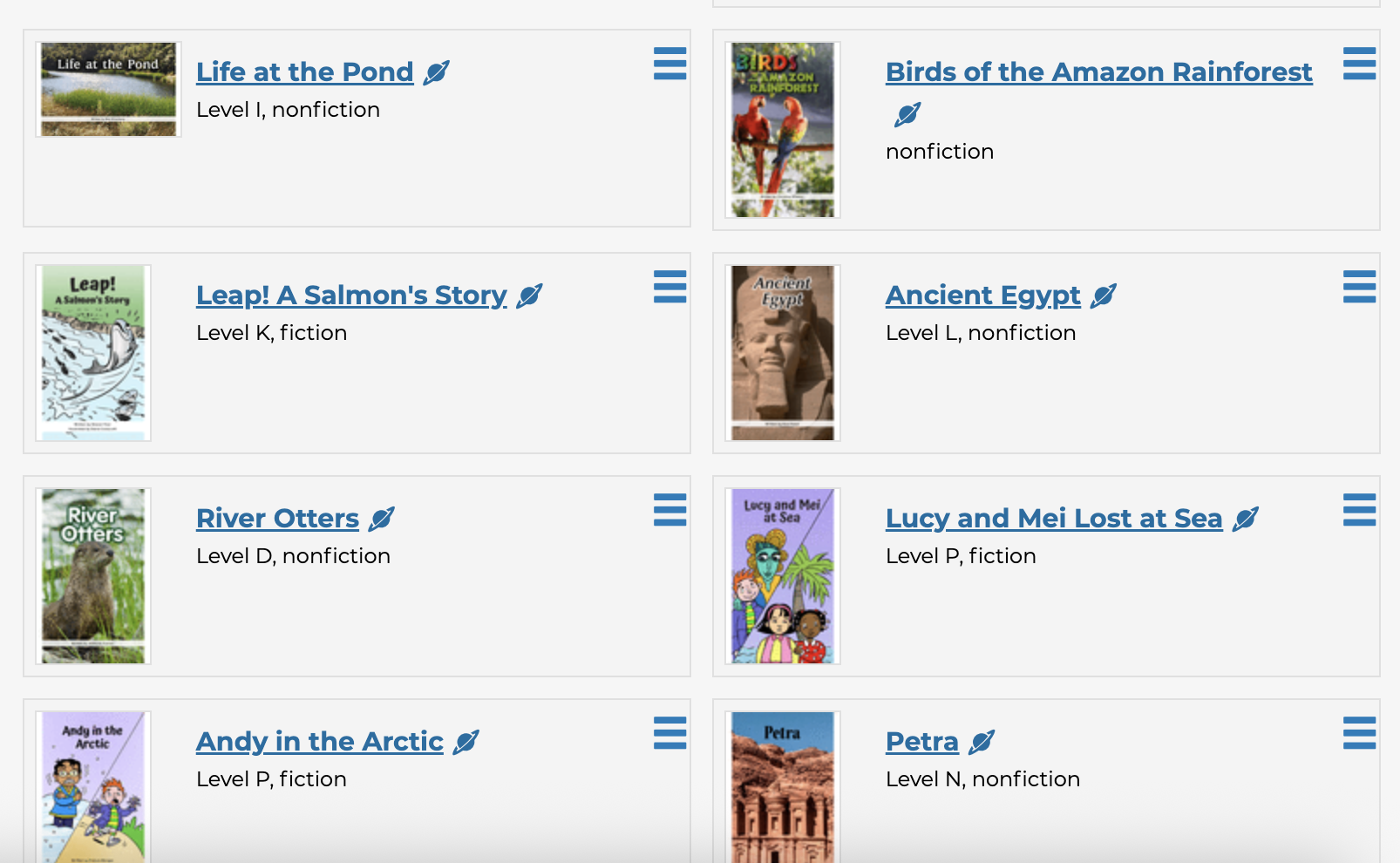Click the planet icon next to Leap! A Salmon's Story
Viewport: 1400px width, 863px height.
(x=529, y=296)
